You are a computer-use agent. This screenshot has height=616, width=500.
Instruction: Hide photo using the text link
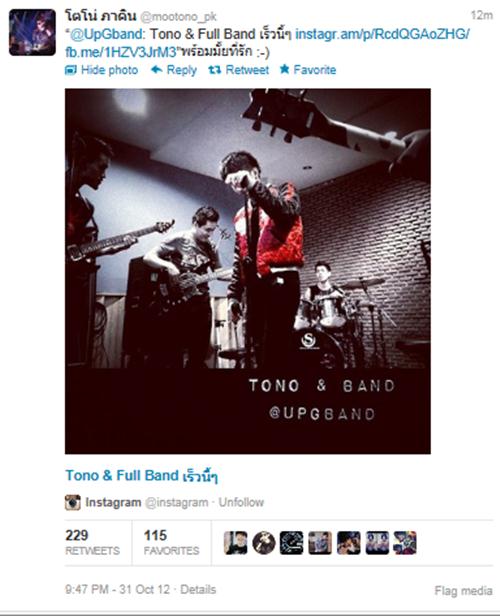click(x=109, y=70)
